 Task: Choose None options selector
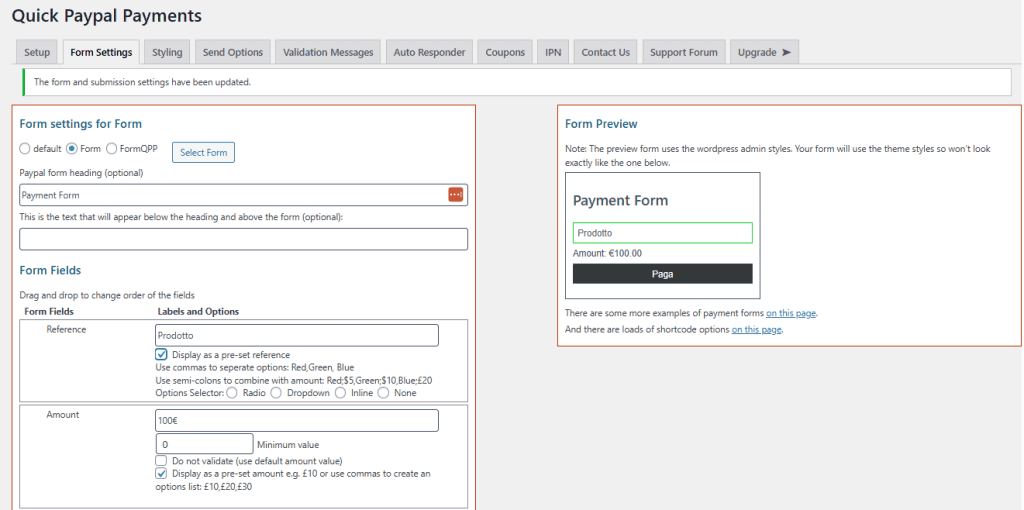coord(383,392)
